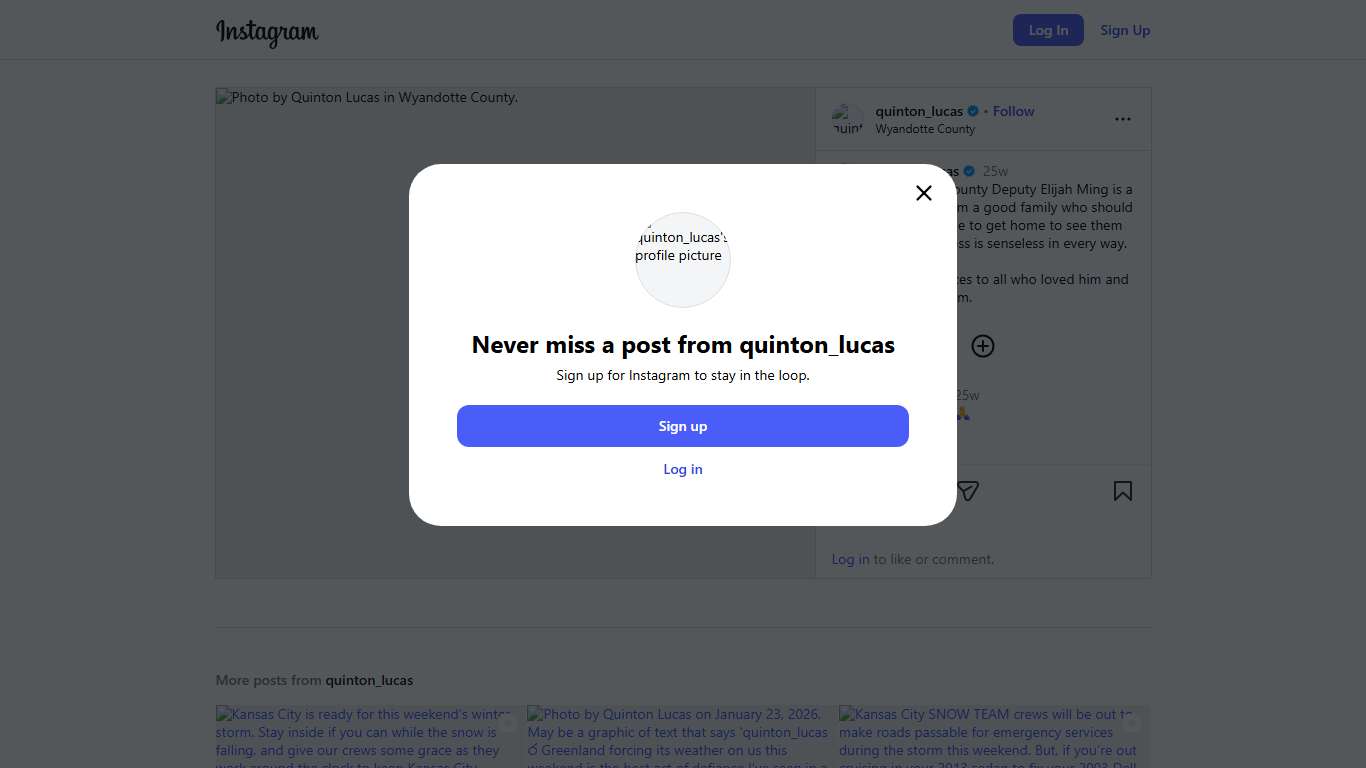Viewport: 1366px width, 768px height.
Task: Click Log in to like or comment
Action: pos(850,559)
